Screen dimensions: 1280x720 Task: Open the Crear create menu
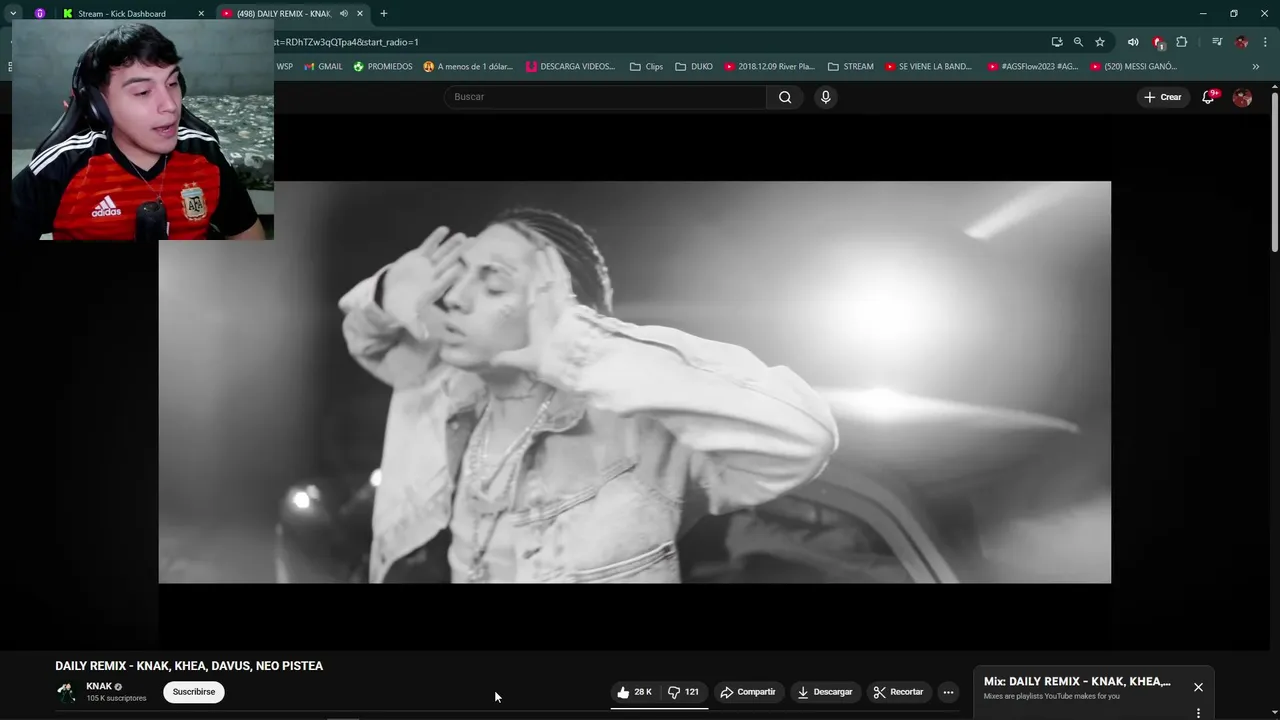pyautogui.click(x=1163, y=97)
